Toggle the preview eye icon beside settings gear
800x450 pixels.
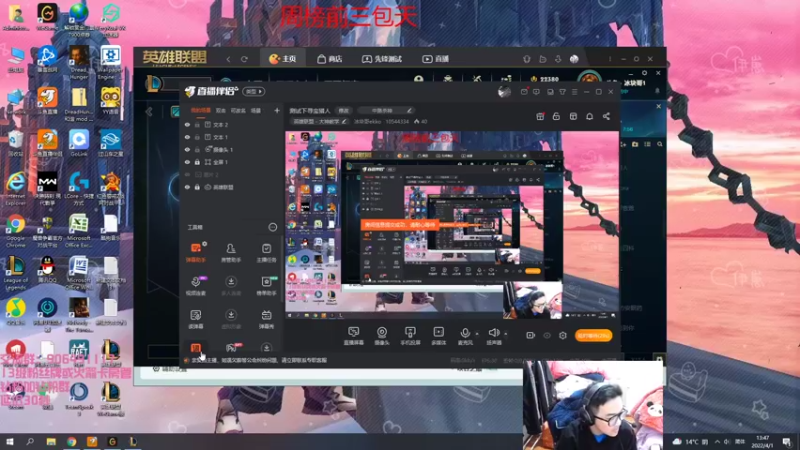[x=547, y=335]
